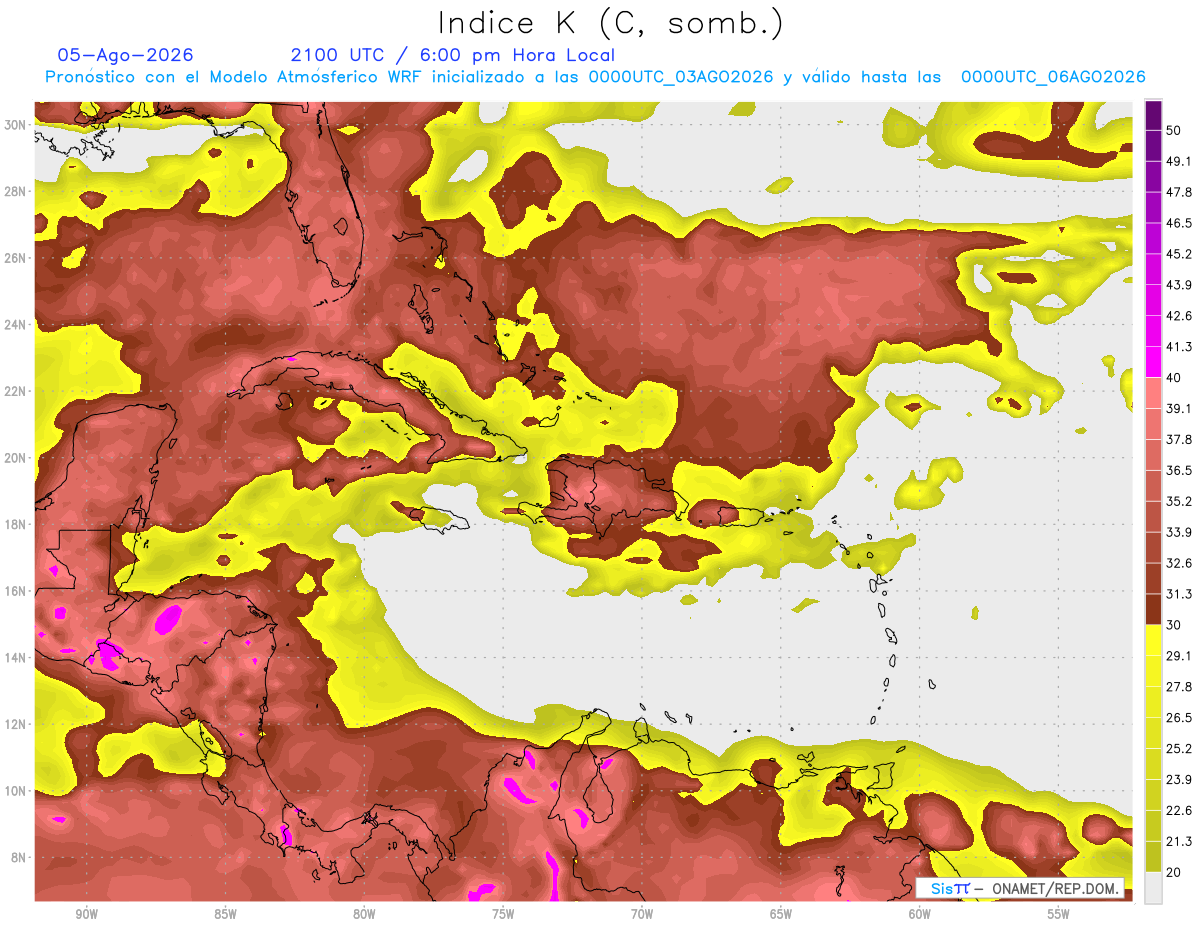1200x927 pixels.
Task: Click the colorbar value "22.6"
Action: tap(1179, 811)
